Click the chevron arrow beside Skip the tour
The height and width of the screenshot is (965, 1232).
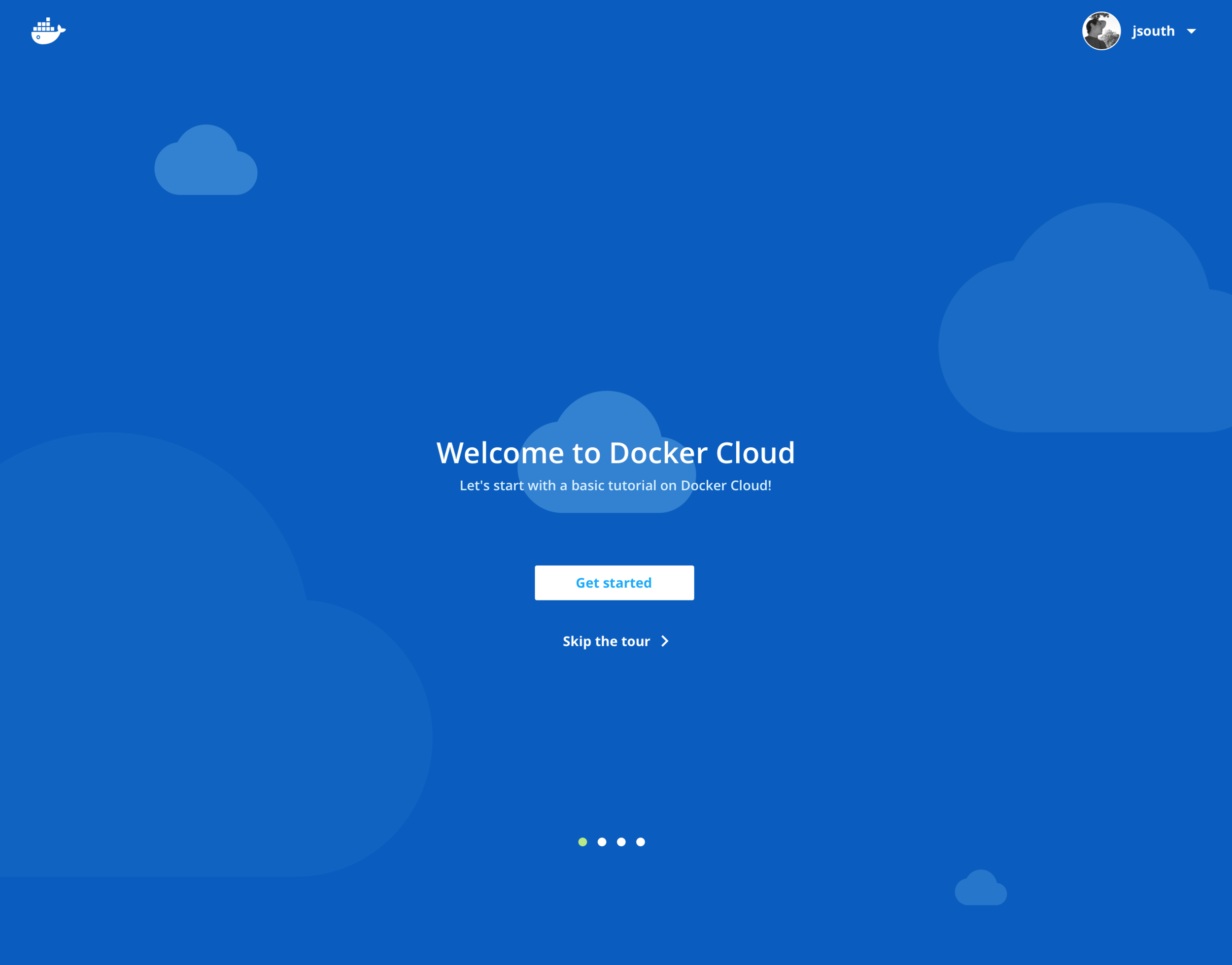coord(665,641)
